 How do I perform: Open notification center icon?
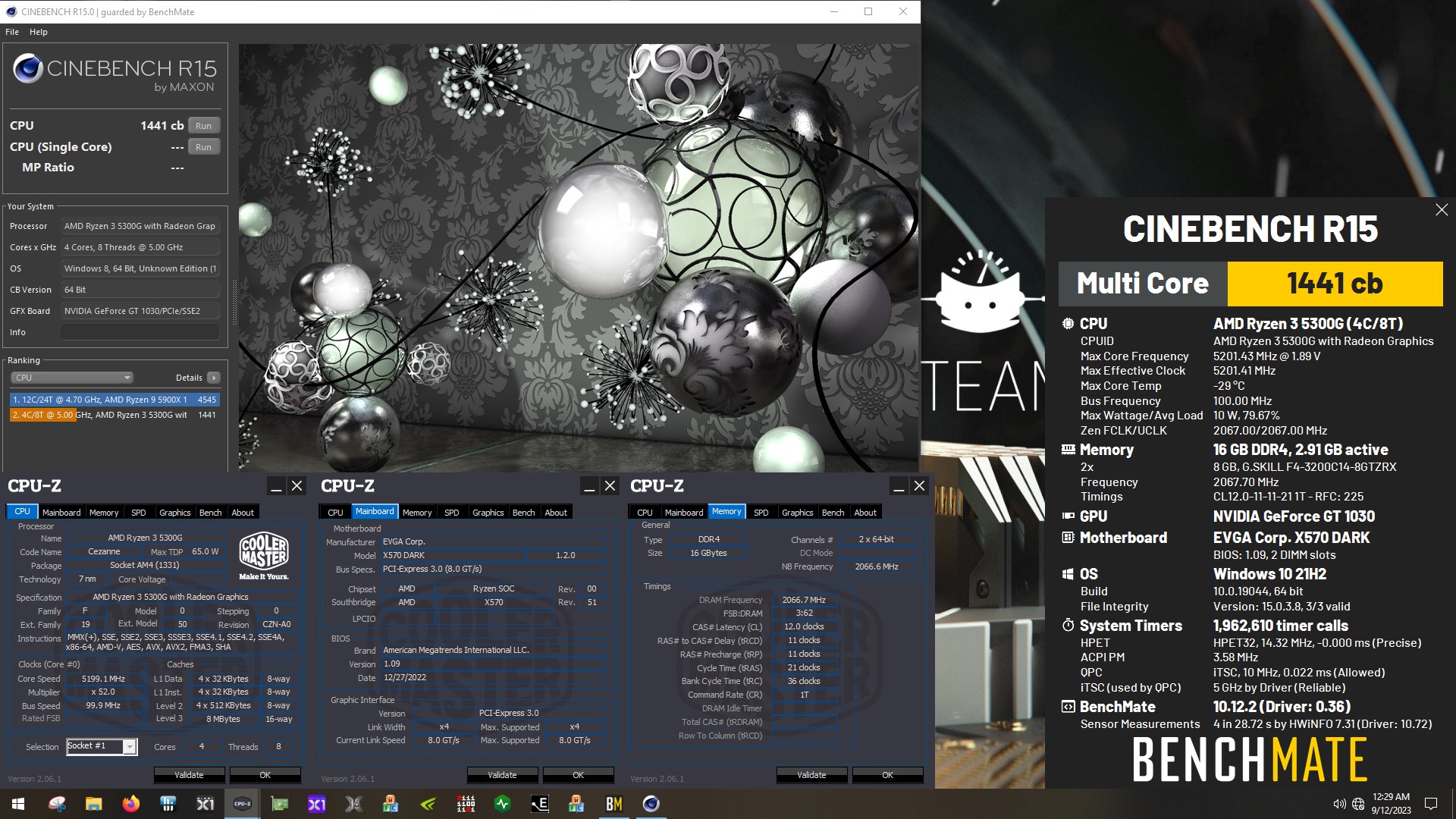click(1431, 804)
